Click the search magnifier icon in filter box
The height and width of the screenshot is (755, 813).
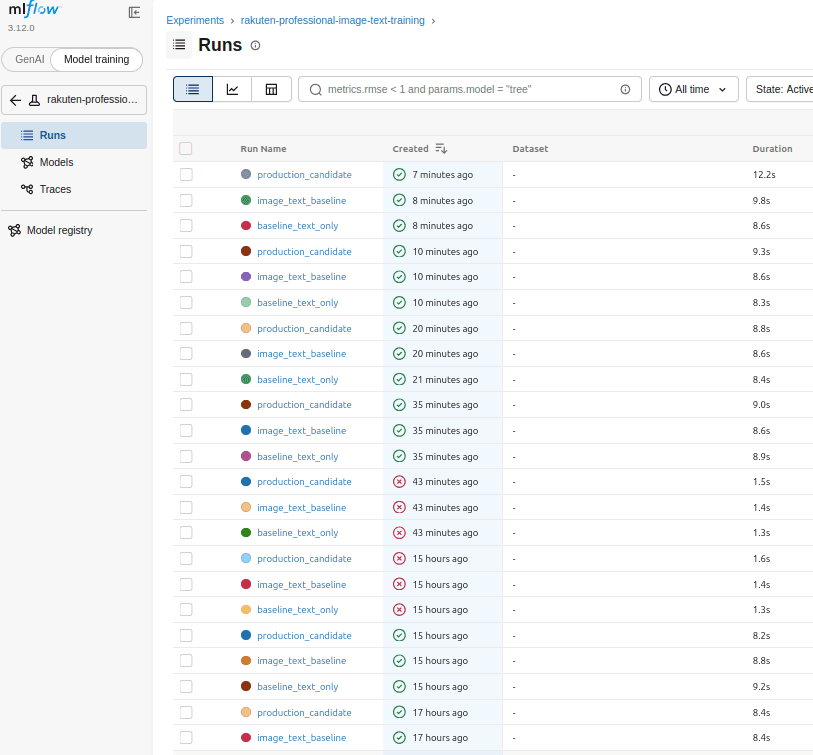(x=315, y=90)
